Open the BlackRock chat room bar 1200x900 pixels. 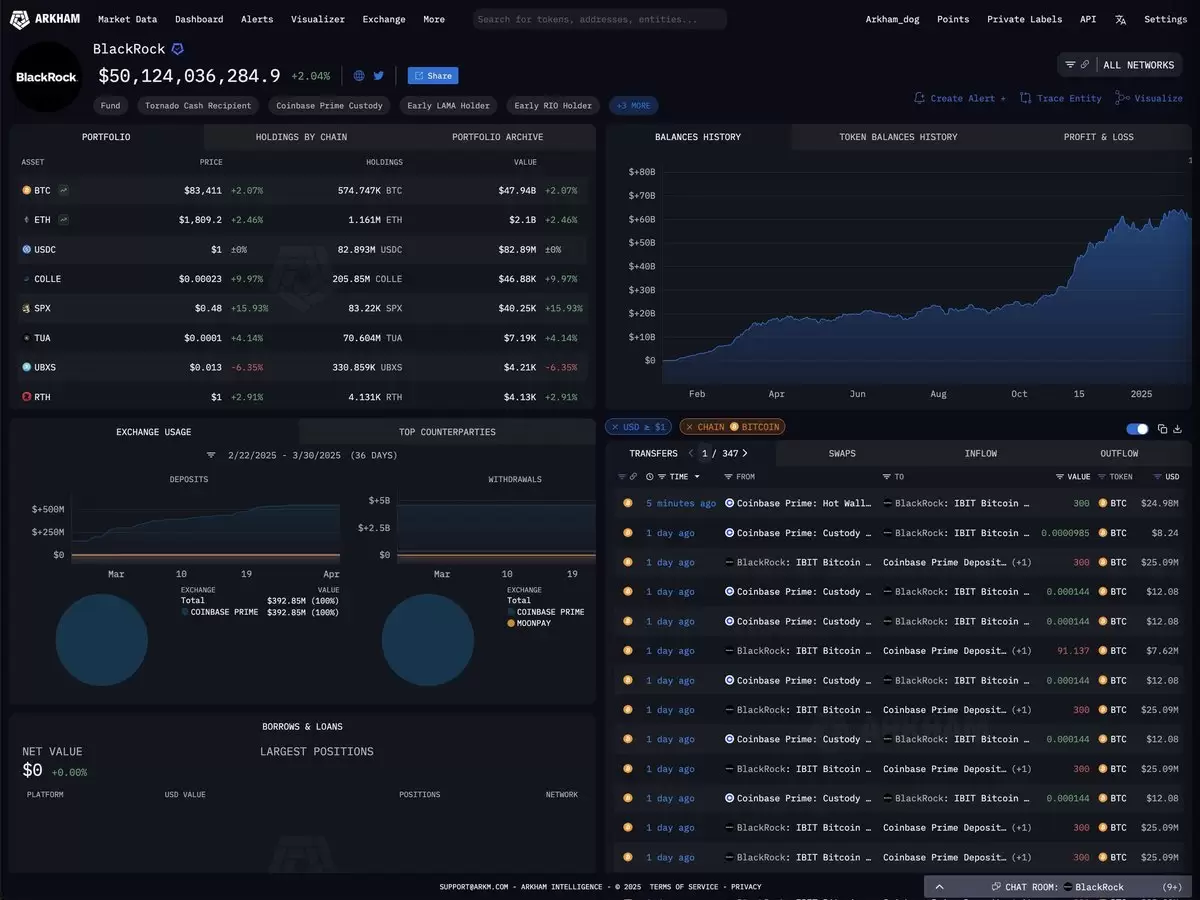pos(1059,887)
